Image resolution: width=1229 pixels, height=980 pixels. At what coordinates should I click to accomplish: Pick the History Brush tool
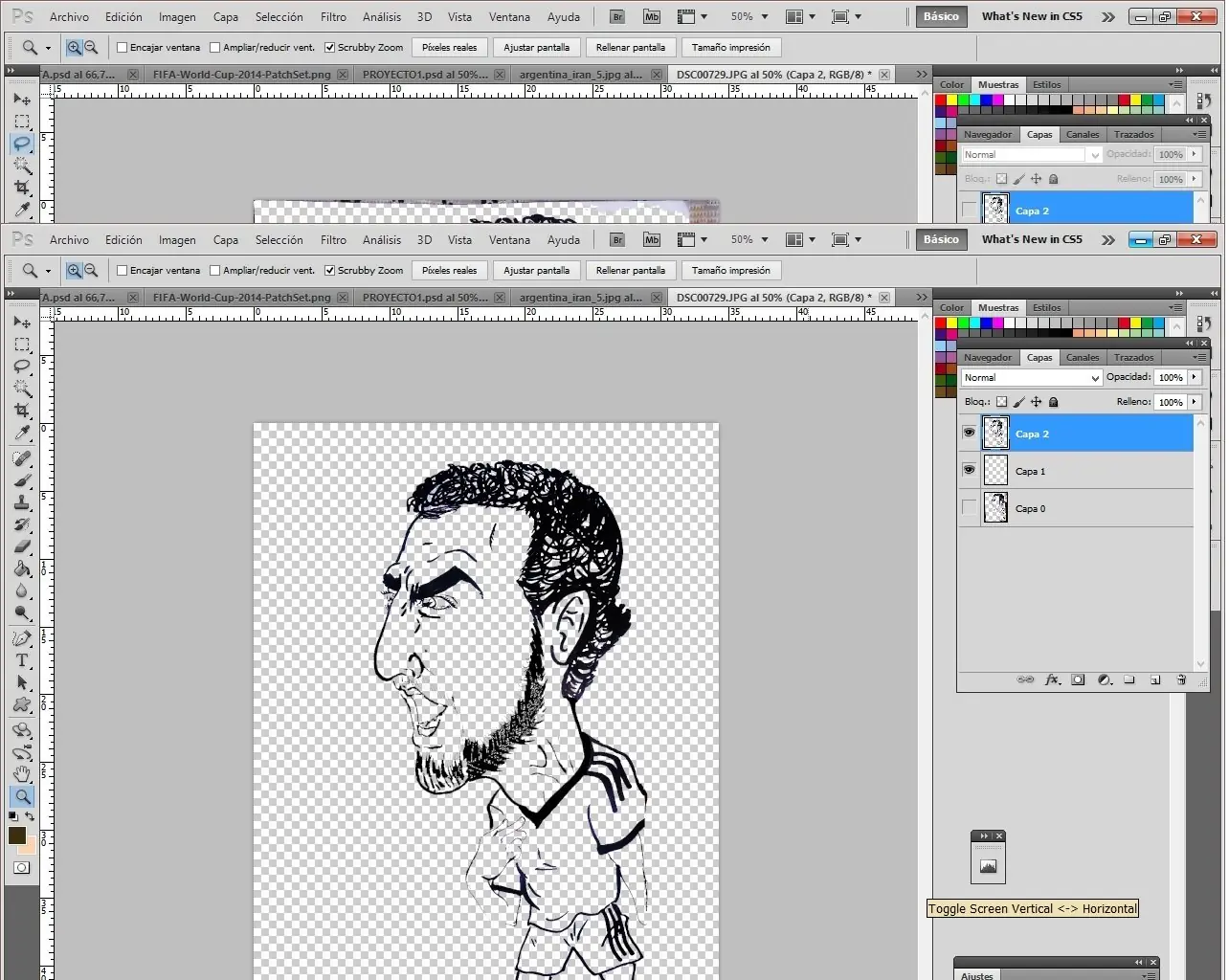pyautogui.click(x=22, y=525)
